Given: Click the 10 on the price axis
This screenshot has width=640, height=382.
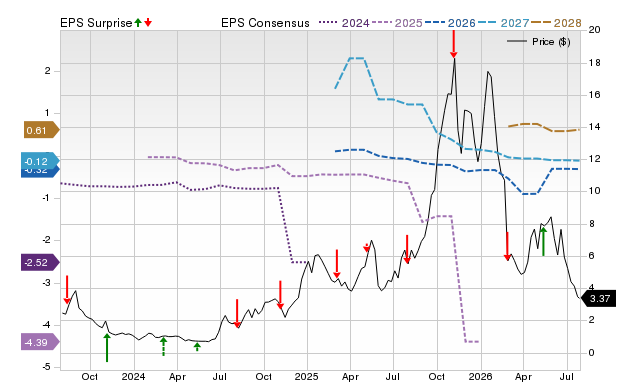Looking at the screenshot, I should click(595, 191).
